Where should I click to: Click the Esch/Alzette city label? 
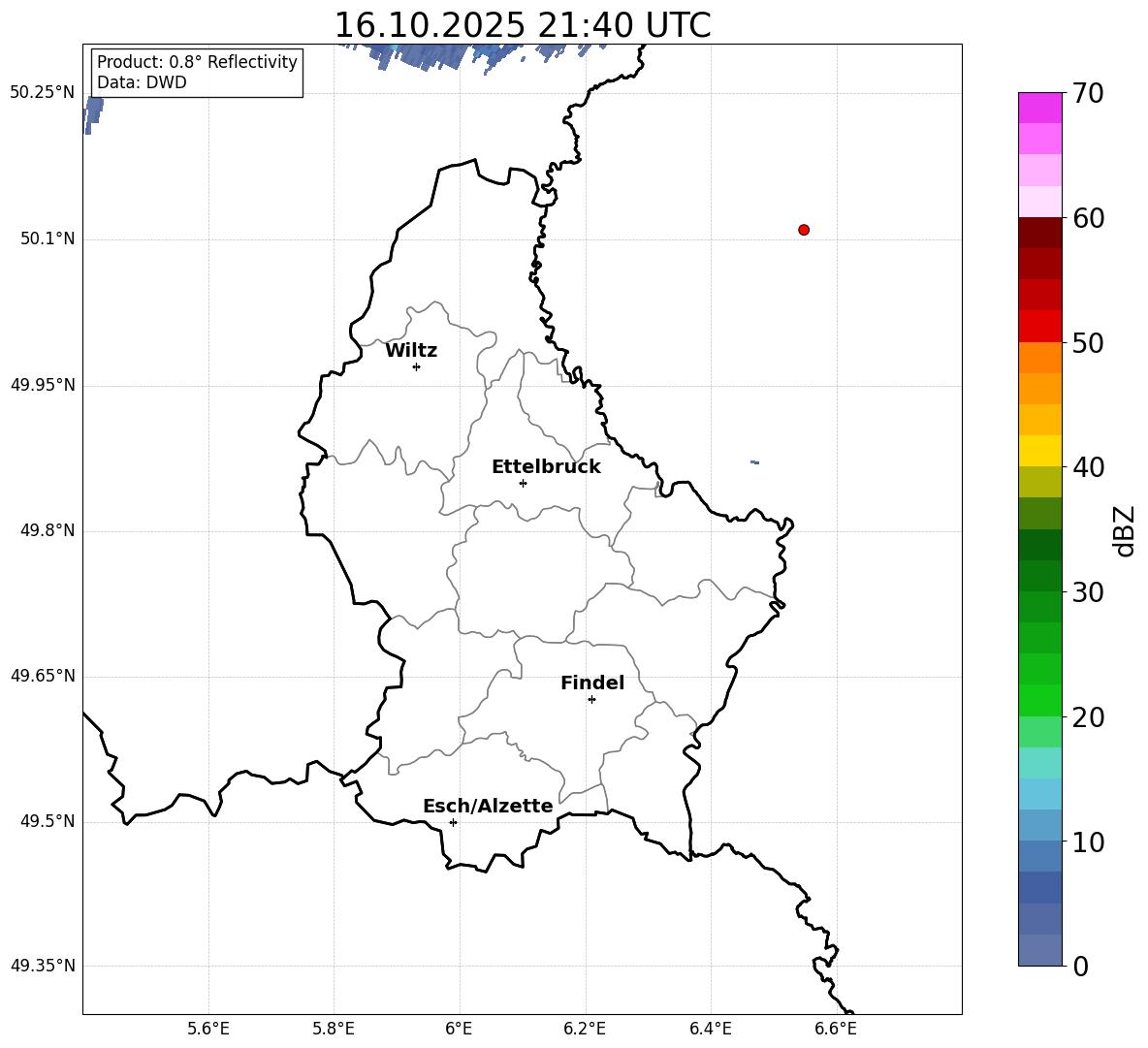click(488, 806)
